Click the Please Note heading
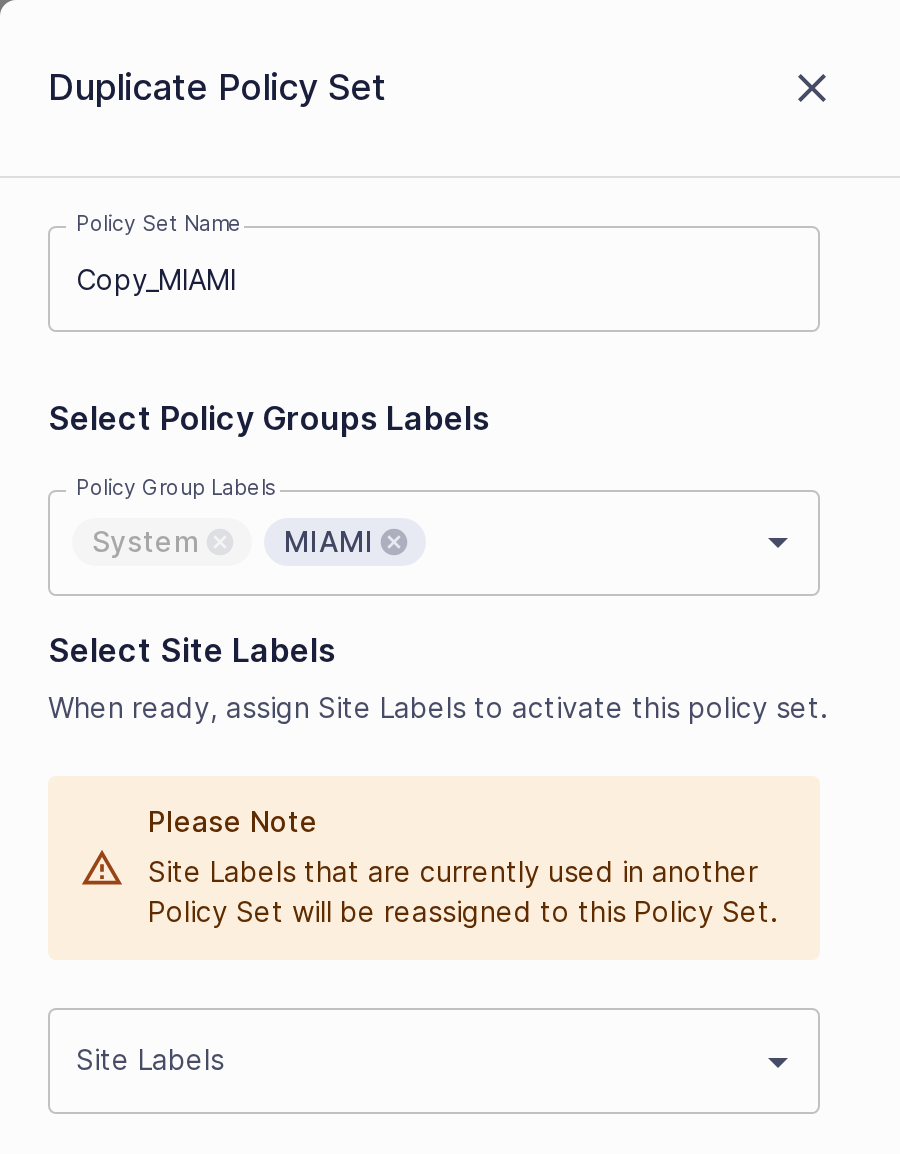 click(232, 822)
